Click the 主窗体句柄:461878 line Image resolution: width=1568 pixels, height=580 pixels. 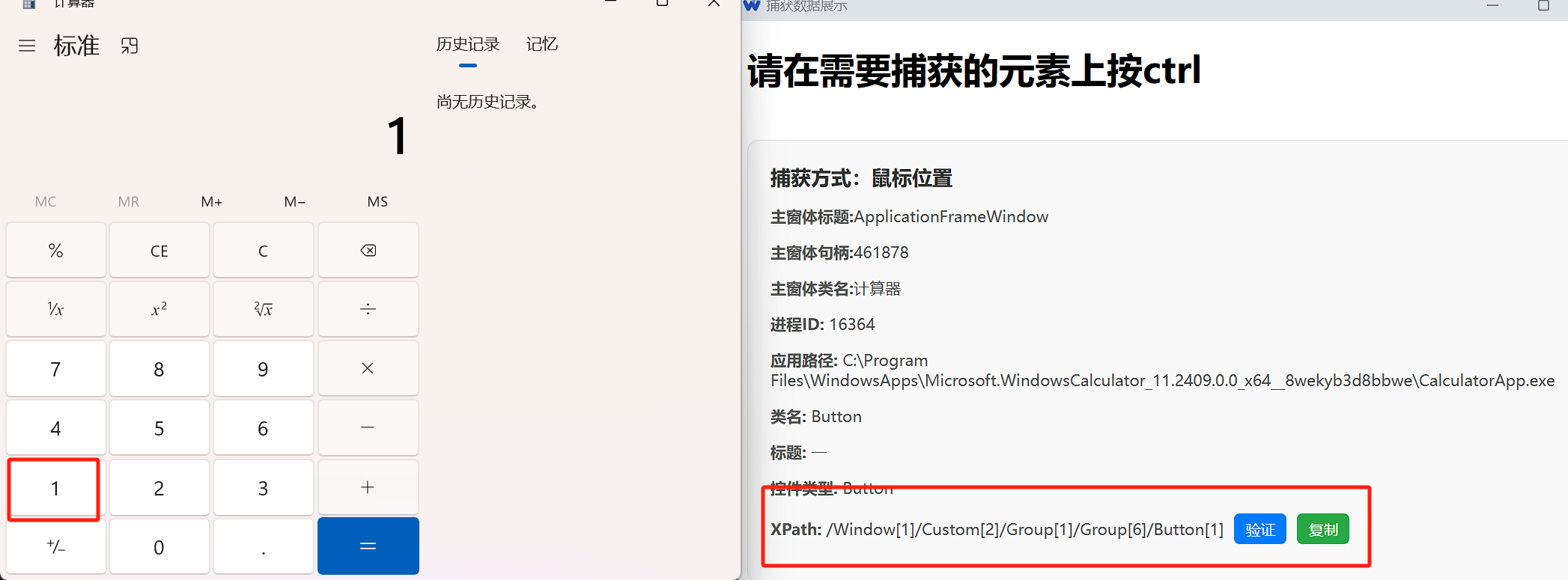[x=839, y=252]
